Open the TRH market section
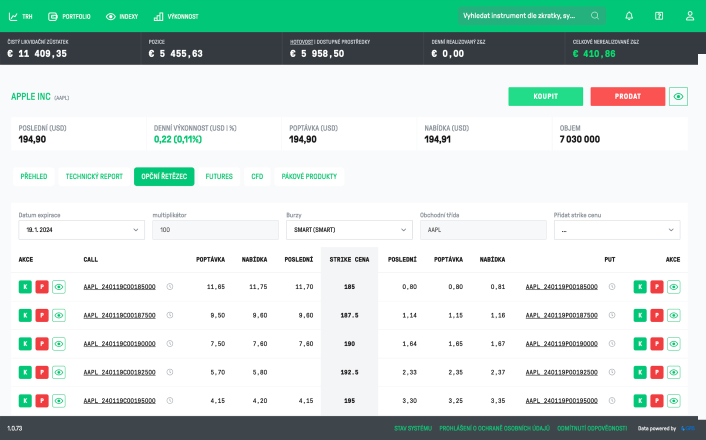Screen dimensions: 706x440 click(x=21, y=17)
